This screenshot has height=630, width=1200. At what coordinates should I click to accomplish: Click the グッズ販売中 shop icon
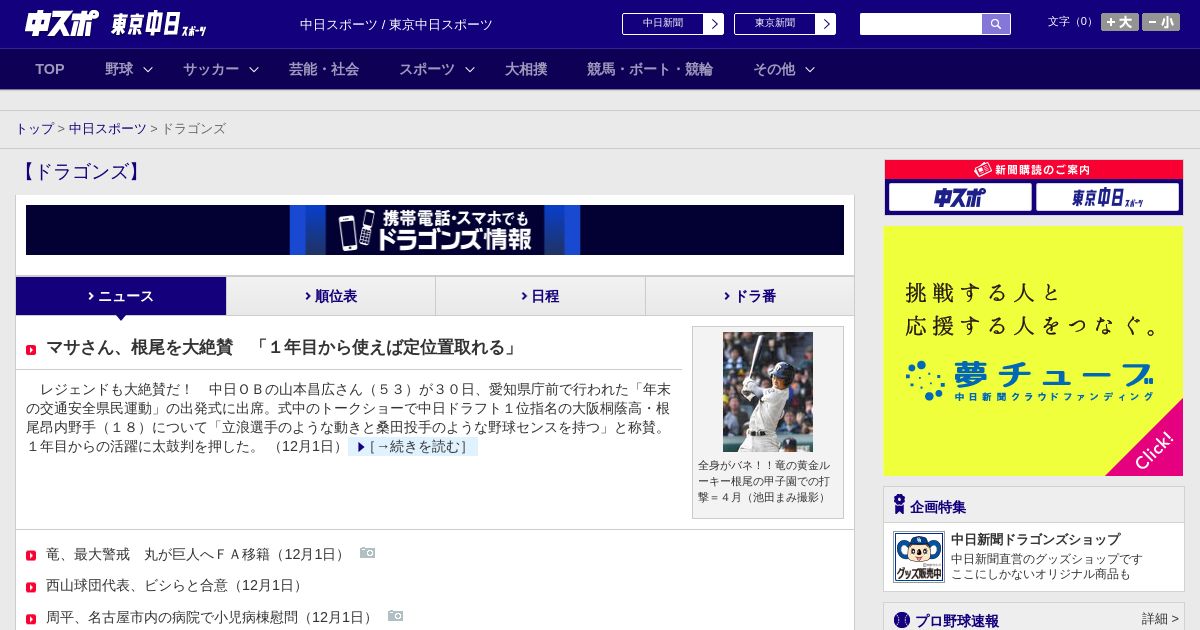coord(919,557)
